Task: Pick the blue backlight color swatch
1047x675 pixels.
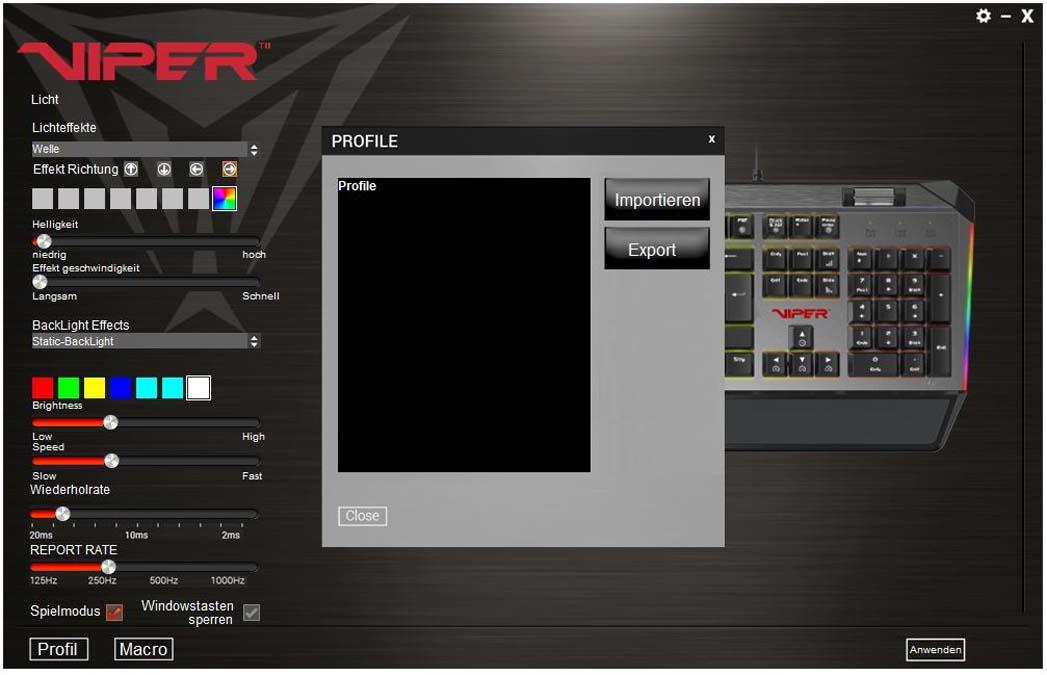Action: point(120,388)
